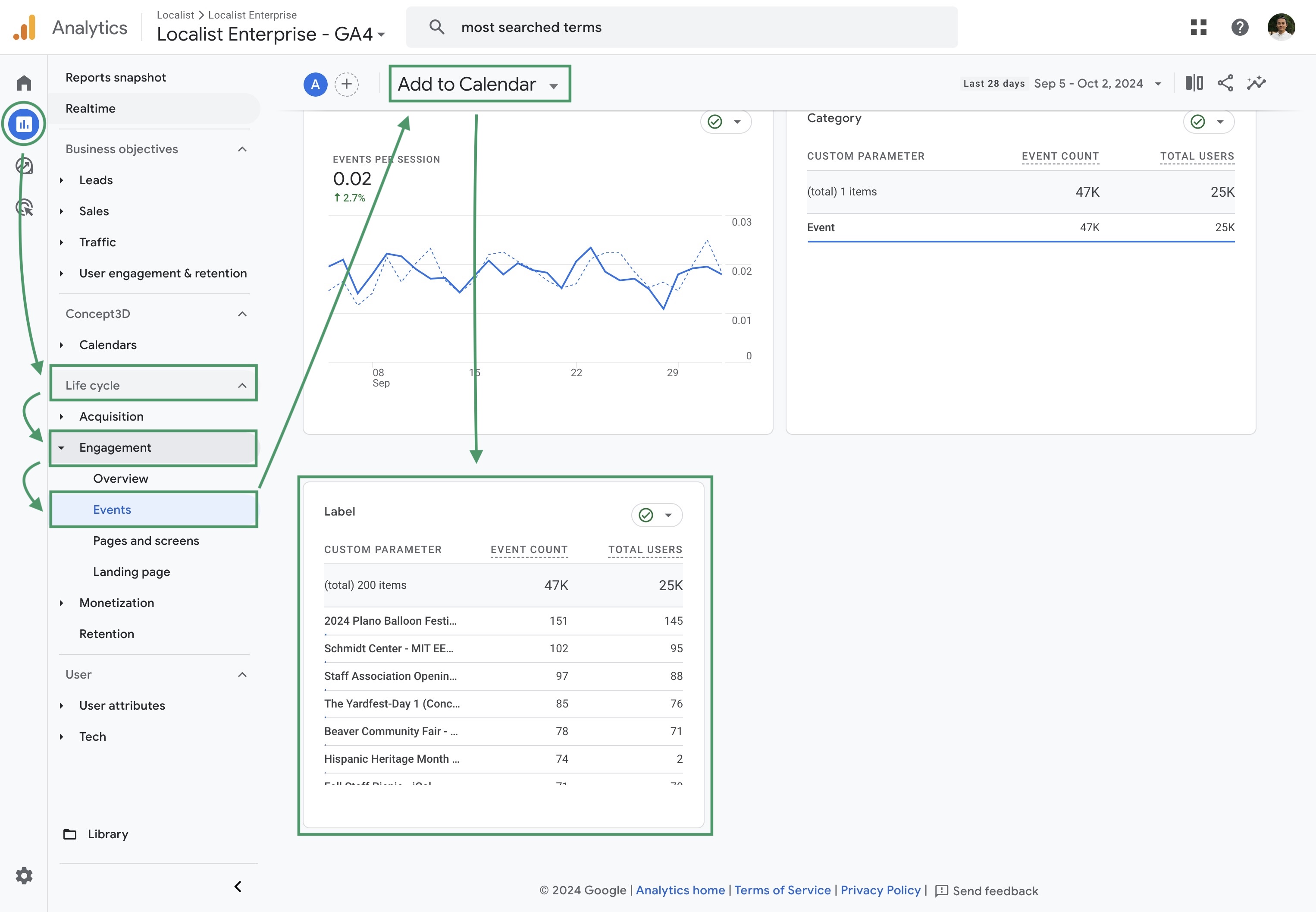This screenshot has height=912, width=1316.
Task: Share this report icon
Action: click(1225, 83)
